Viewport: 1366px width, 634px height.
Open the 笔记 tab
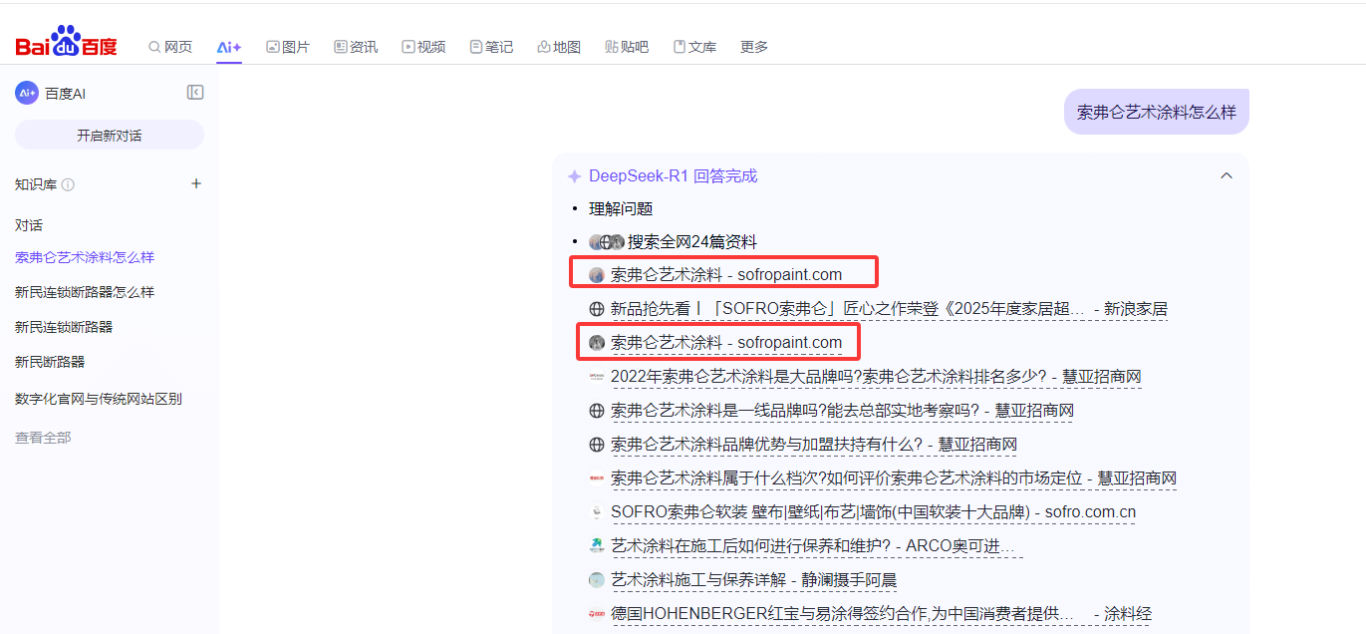click(492, 47)
